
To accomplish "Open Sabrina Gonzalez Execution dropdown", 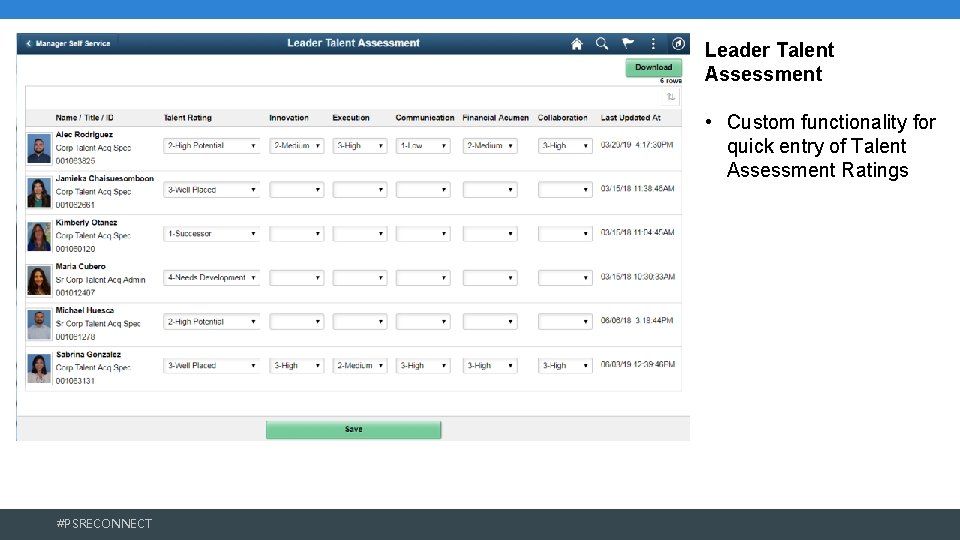I will pos(359,366).
